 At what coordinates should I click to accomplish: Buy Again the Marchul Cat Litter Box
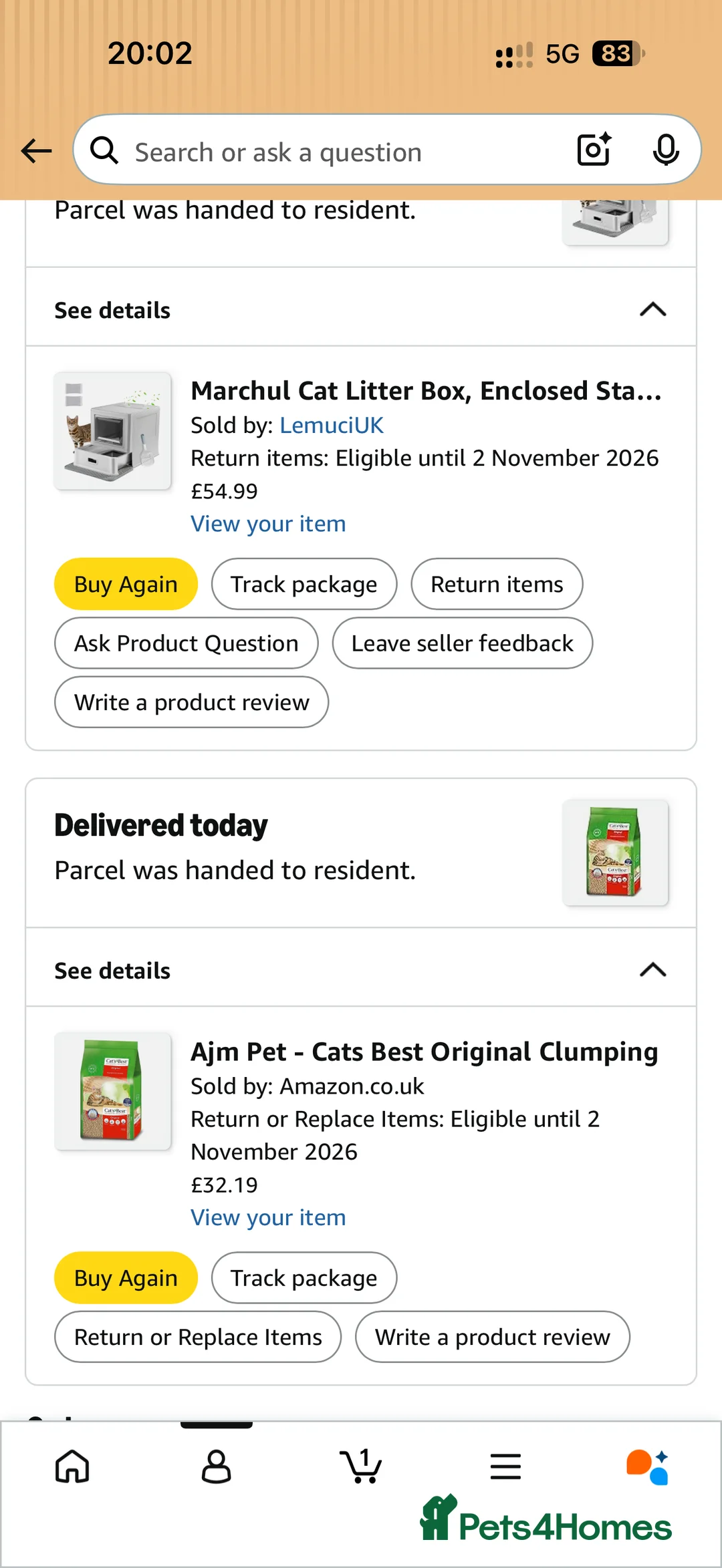pyautogui.click(x=126, y=584)
